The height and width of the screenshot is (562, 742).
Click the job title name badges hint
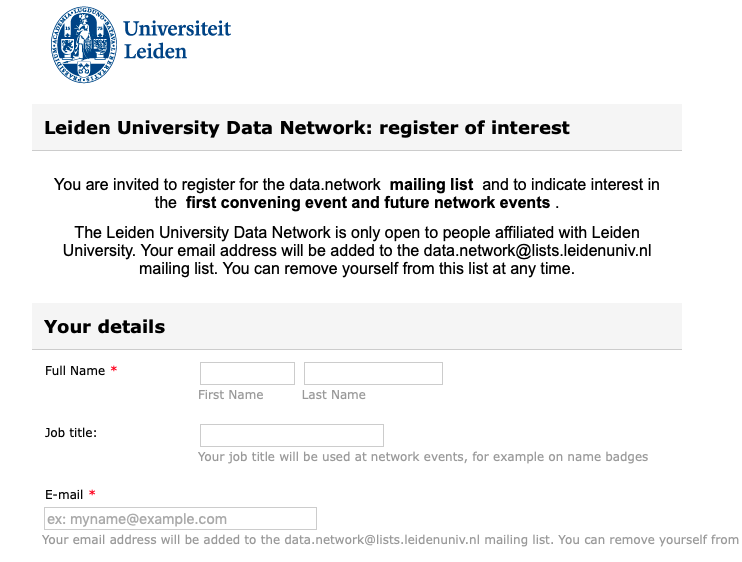pyautogui.click(x=423, y=457)
